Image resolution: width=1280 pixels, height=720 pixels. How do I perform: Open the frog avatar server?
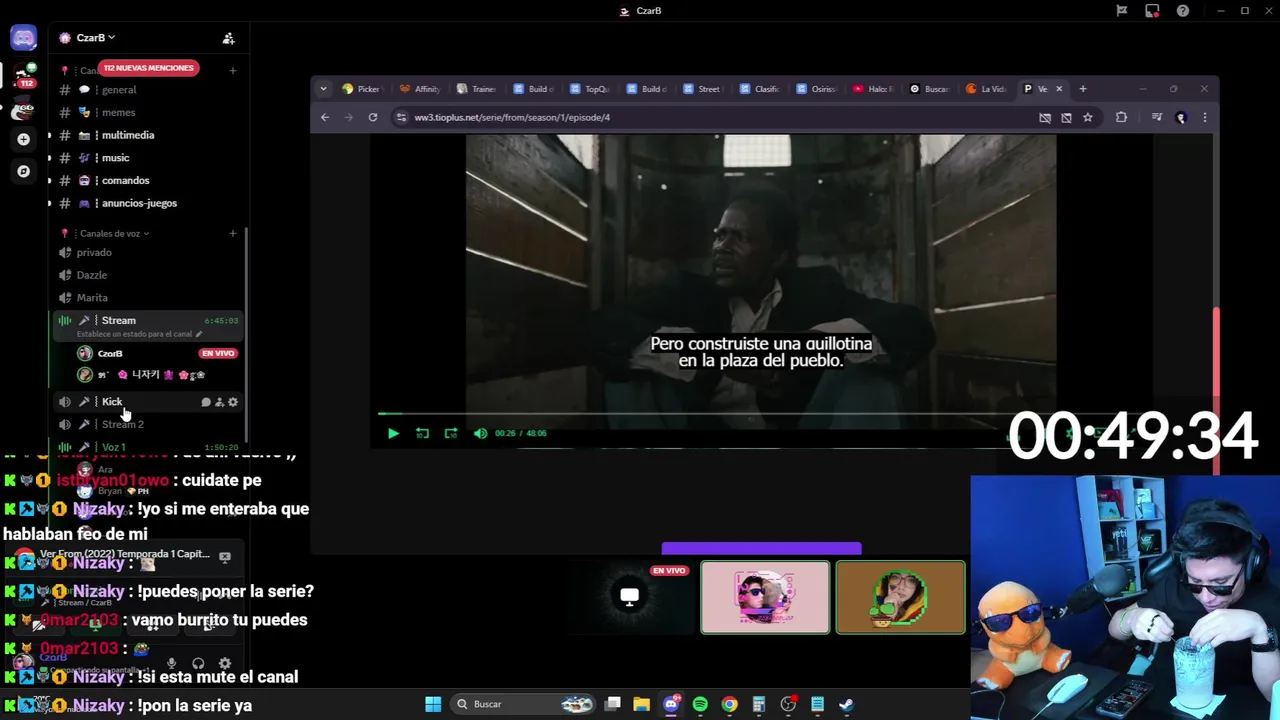click(x=23, y=108)
